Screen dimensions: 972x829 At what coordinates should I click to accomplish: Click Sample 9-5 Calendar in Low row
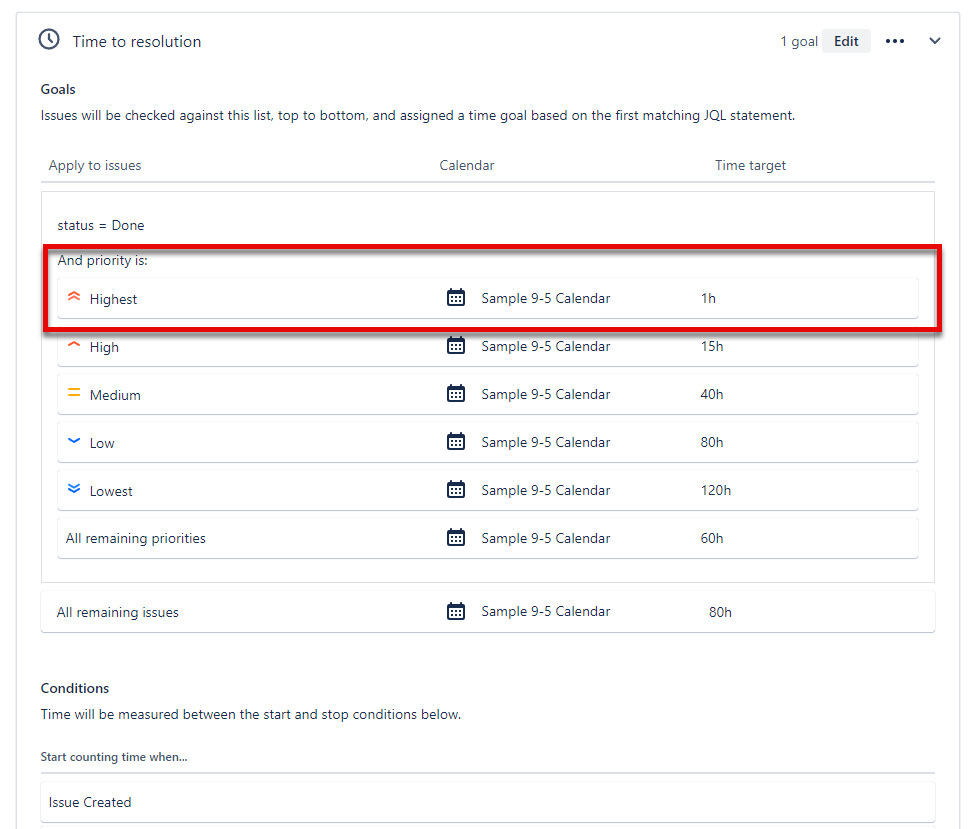[x=546, y=442]
